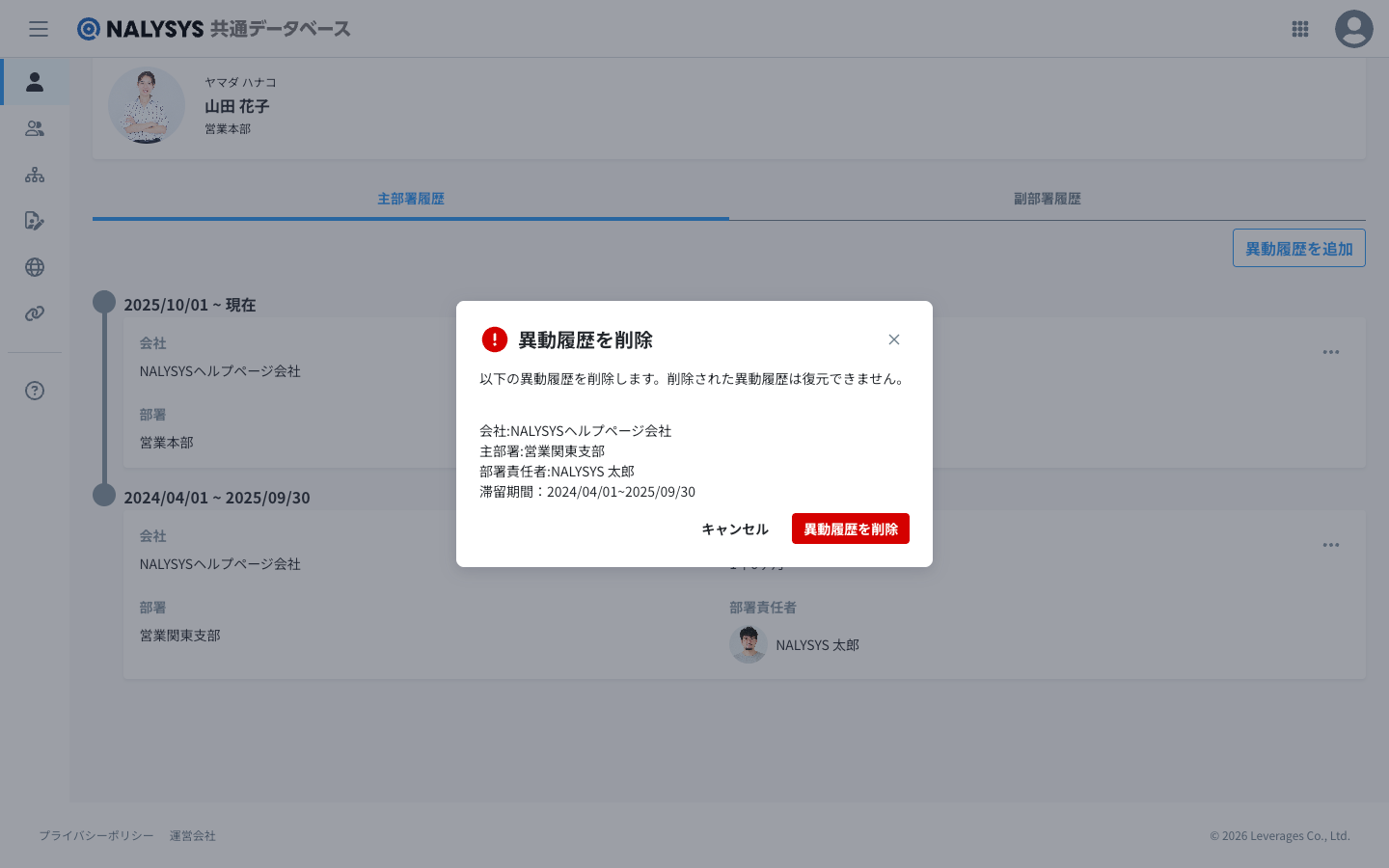
Task: Open the apps grid launcher
Action: point(1300,29)
